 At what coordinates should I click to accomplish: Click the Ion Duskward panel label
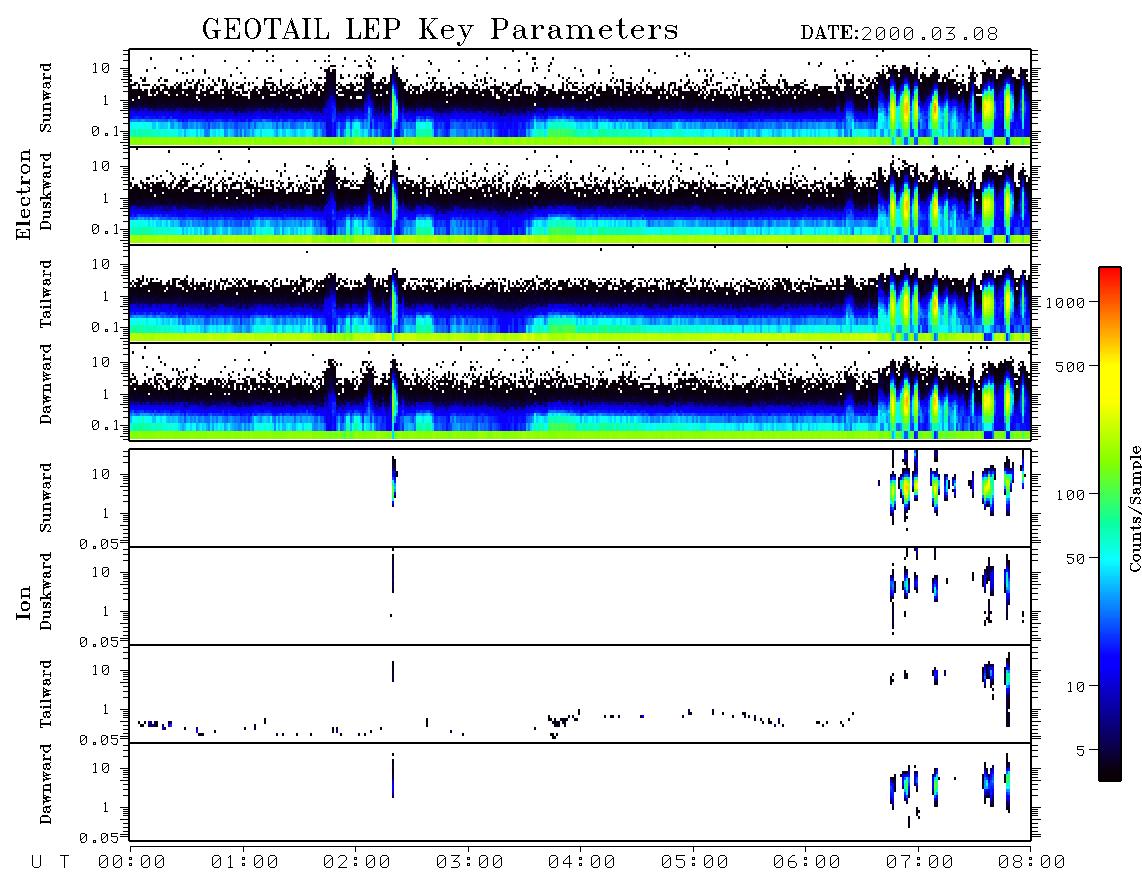click(45, 591)
